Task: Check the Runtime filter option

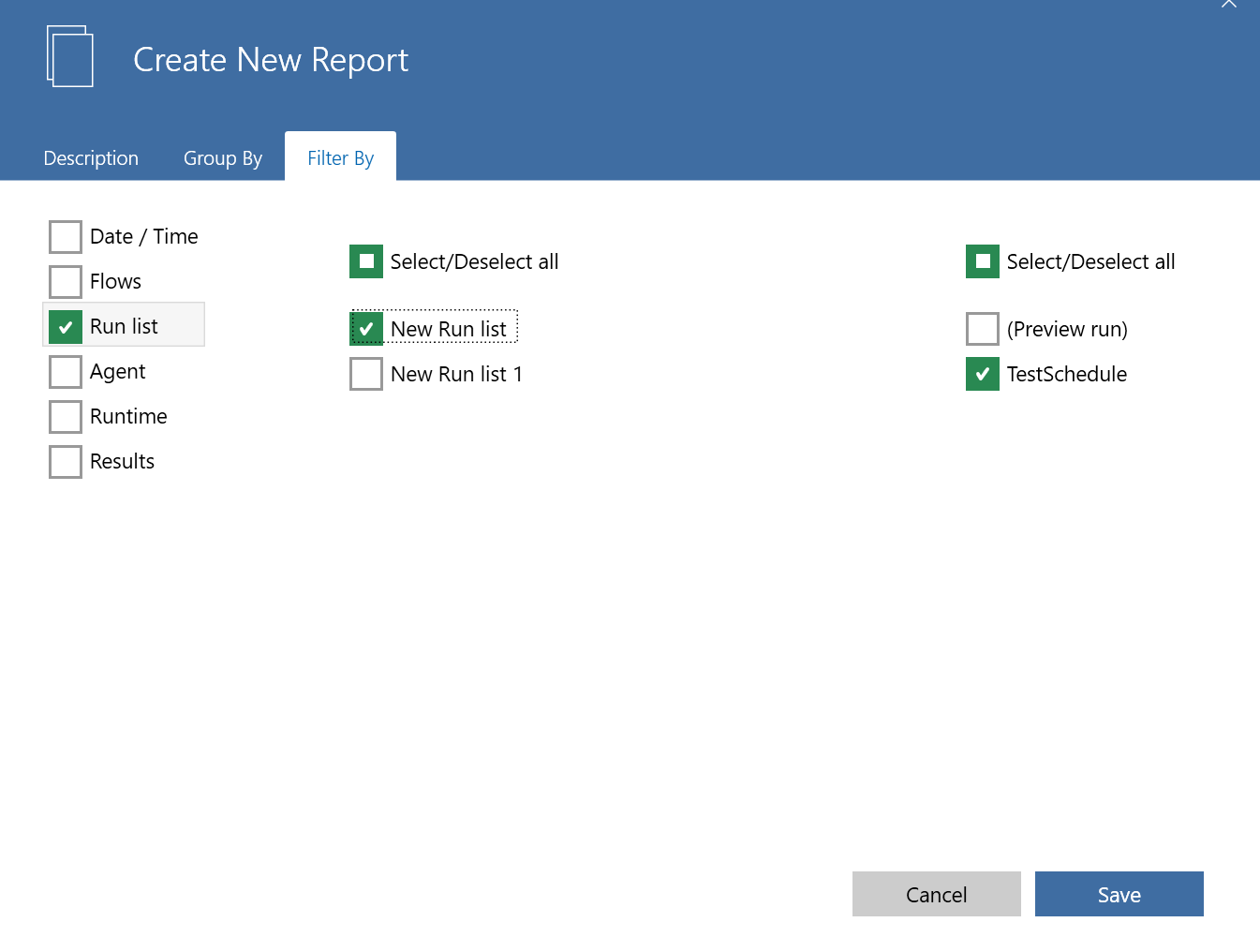Action: pyautogui.click(x=65, y=416)
